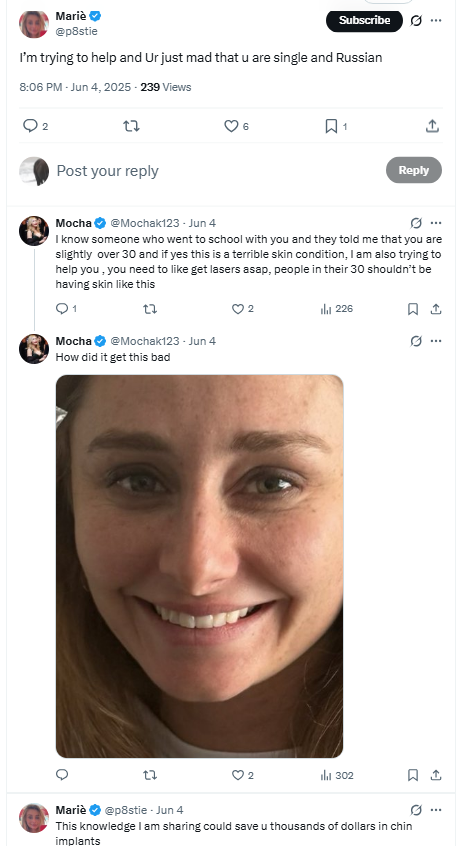This screenshot has height=846, width=462.
Task: Open more options on Mariè's bottom reply
Action: (436, 810)
